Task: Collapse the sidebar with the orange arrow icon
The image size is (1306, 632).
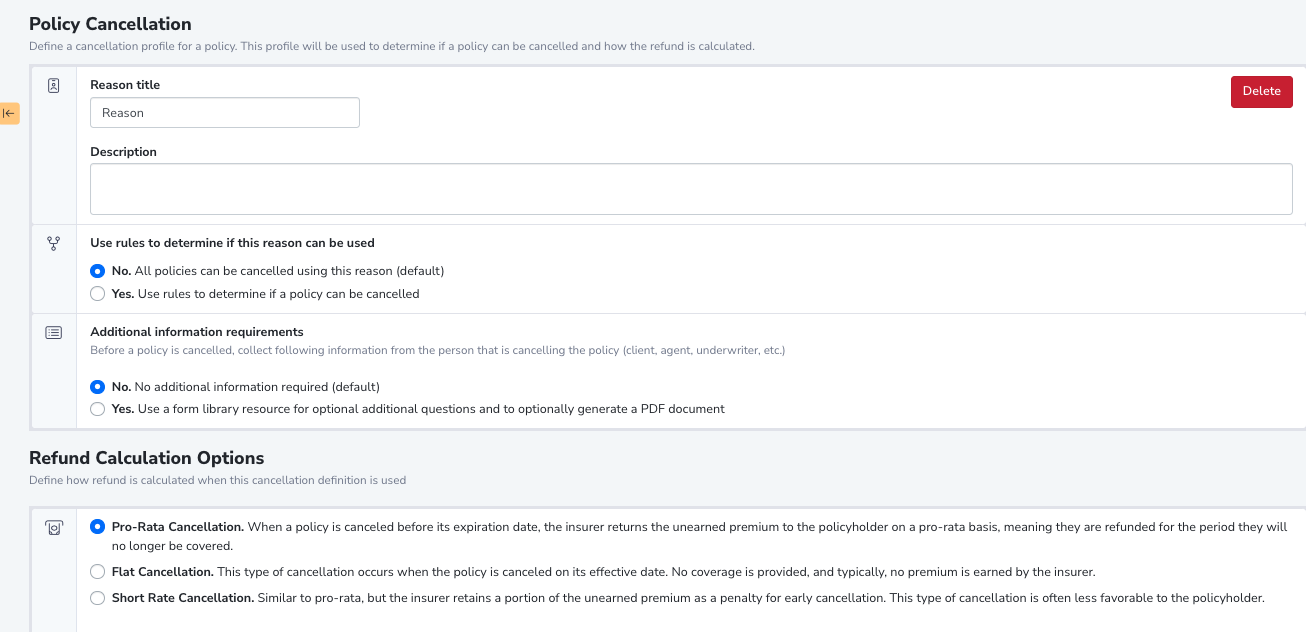Action: 9,113
